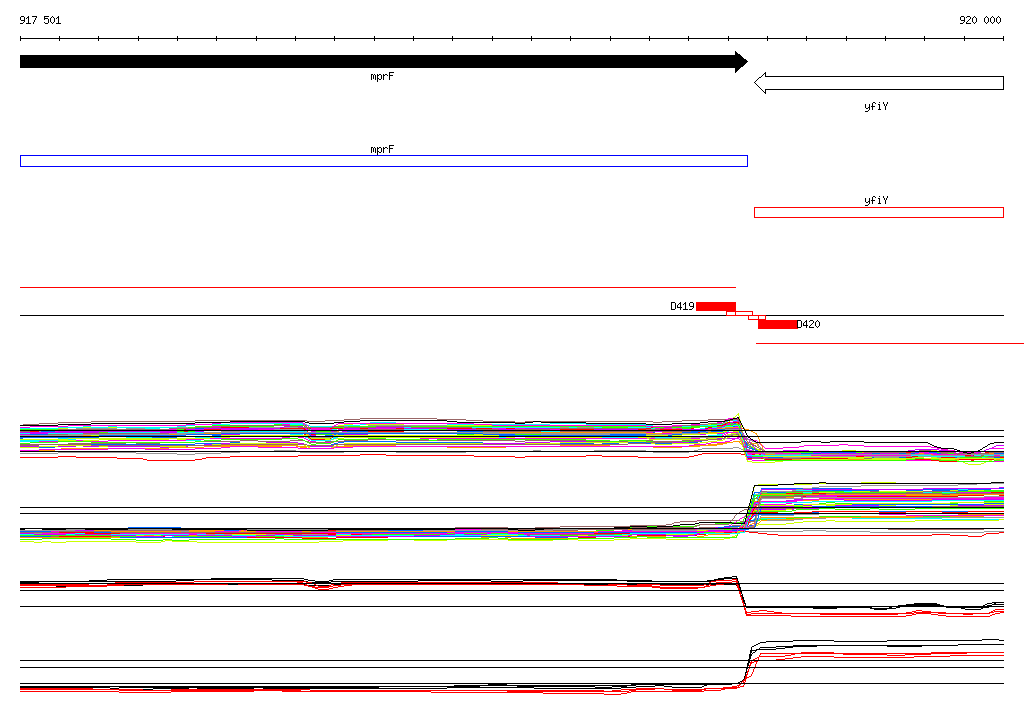Click the 920 000 end coordinate

click(x=980, y=20)
